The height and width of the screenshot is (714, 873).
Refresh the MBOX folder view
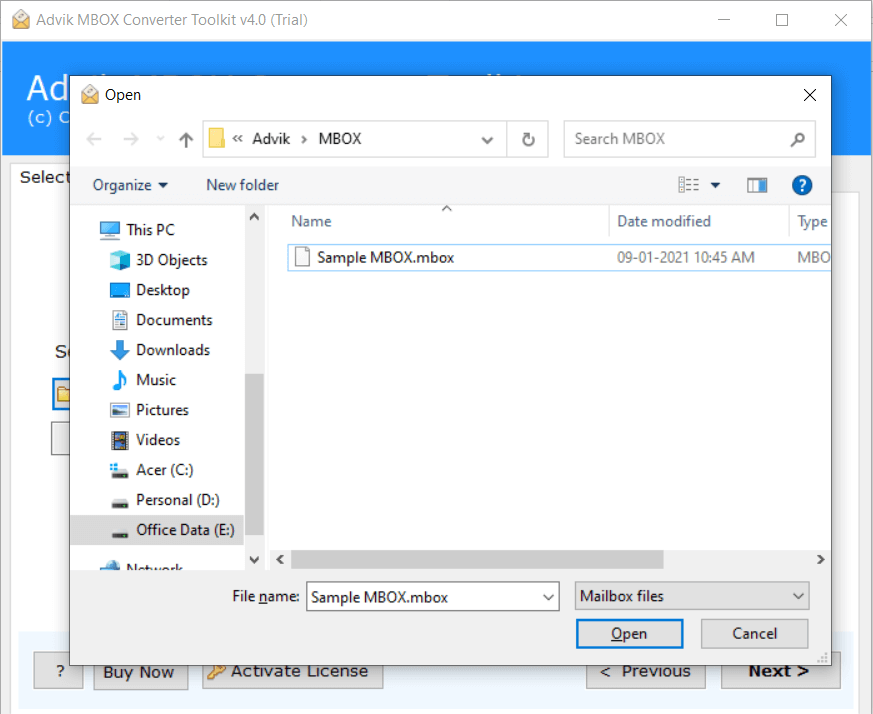528,139
